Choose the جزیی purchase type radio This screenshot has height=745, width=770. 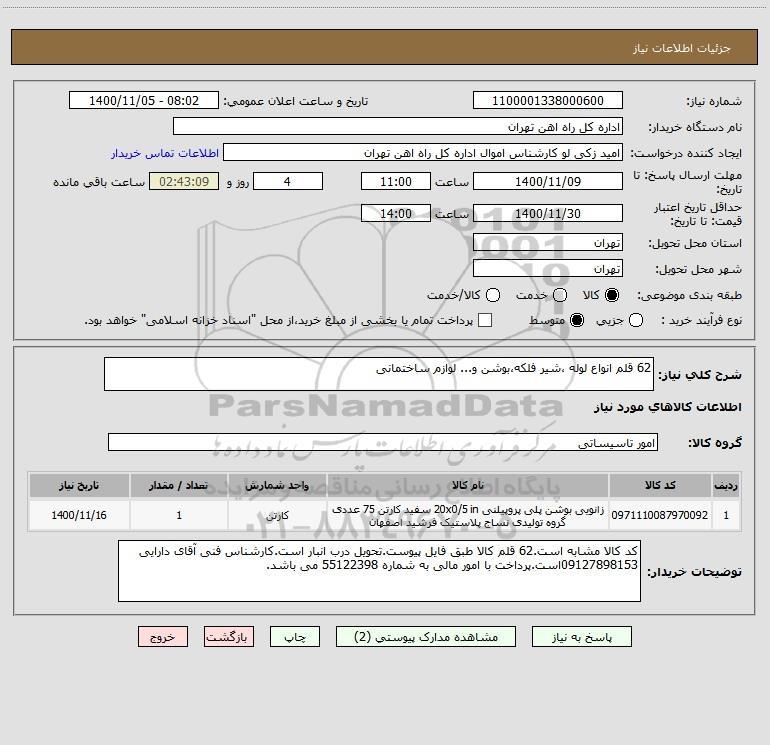(x=636, y=321)
